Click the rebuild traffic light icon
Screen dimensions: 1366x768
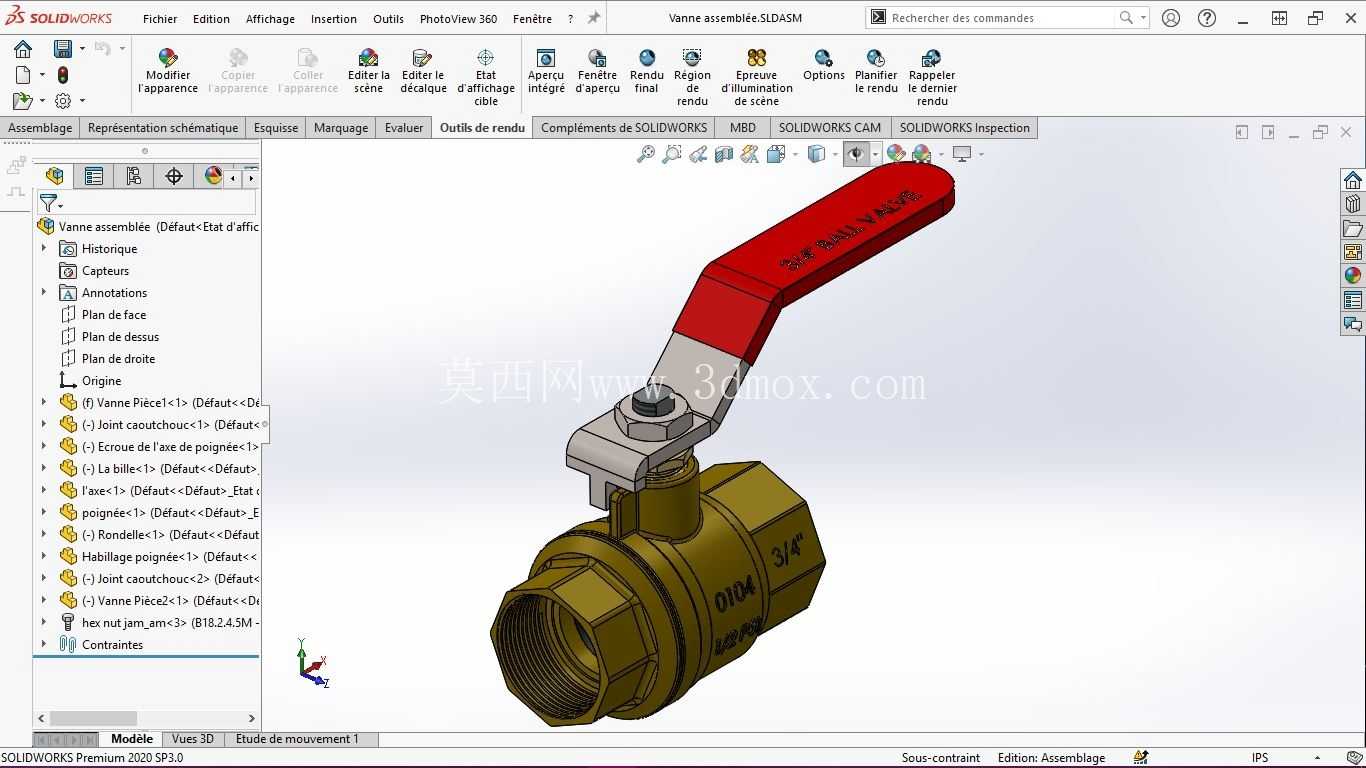(63, 75)
